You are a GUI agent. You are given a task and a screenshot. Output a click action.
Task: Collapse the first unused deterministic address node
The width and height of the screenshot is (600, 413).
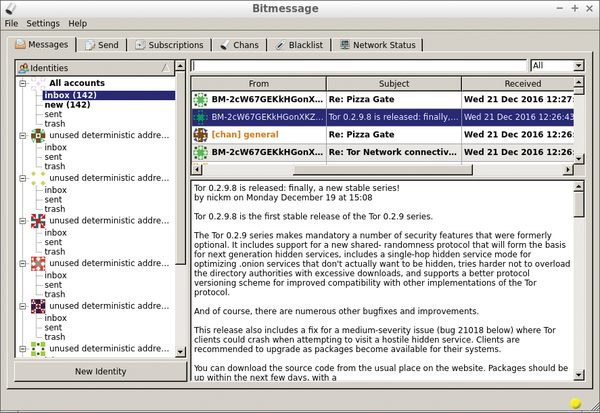click(23, 135)
